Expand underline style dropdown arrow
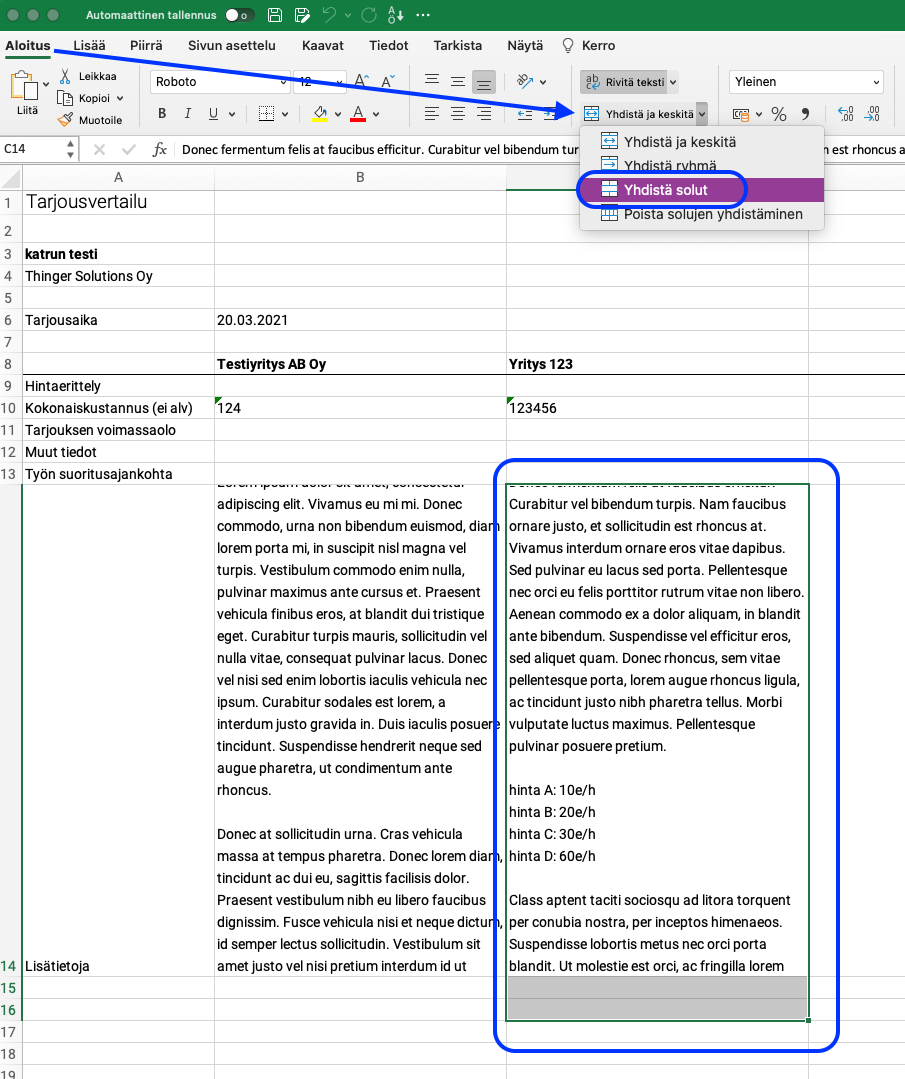Viewport: 905px width, 1079px height. click(x=232, y=114)
